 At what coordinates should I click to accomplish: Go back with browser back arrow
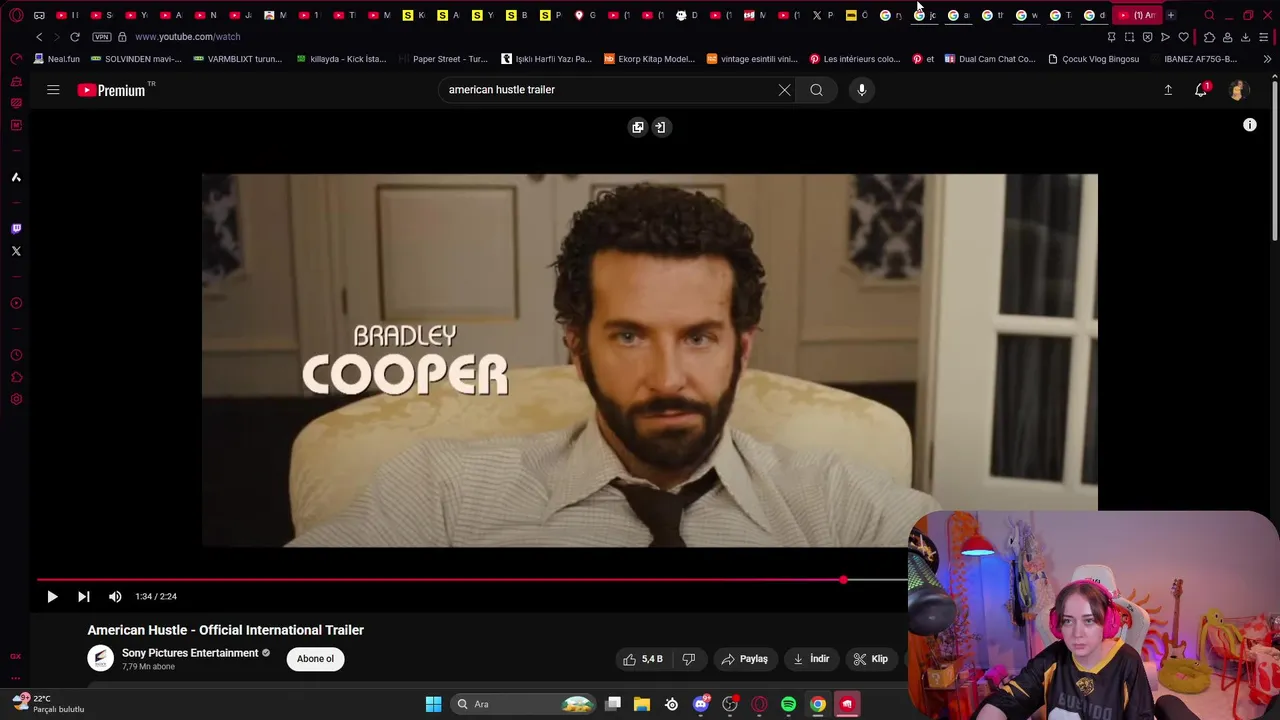pyautogui.click(x=39, y=37)
